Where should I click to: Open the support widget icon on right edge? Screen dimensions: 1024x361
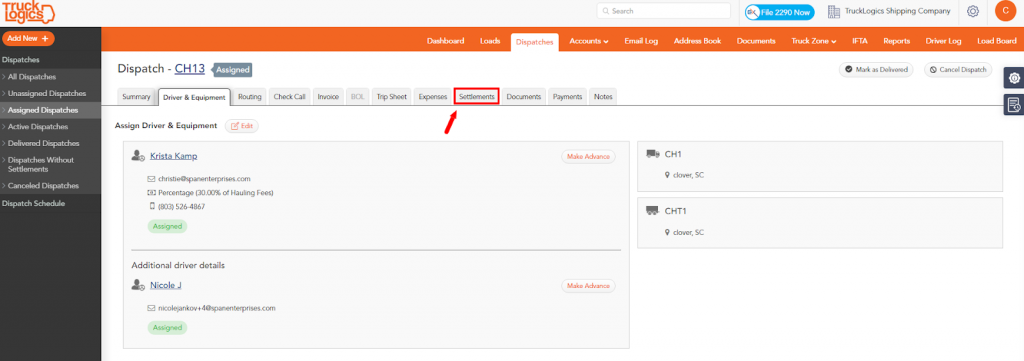click(x=1014, y=78)
